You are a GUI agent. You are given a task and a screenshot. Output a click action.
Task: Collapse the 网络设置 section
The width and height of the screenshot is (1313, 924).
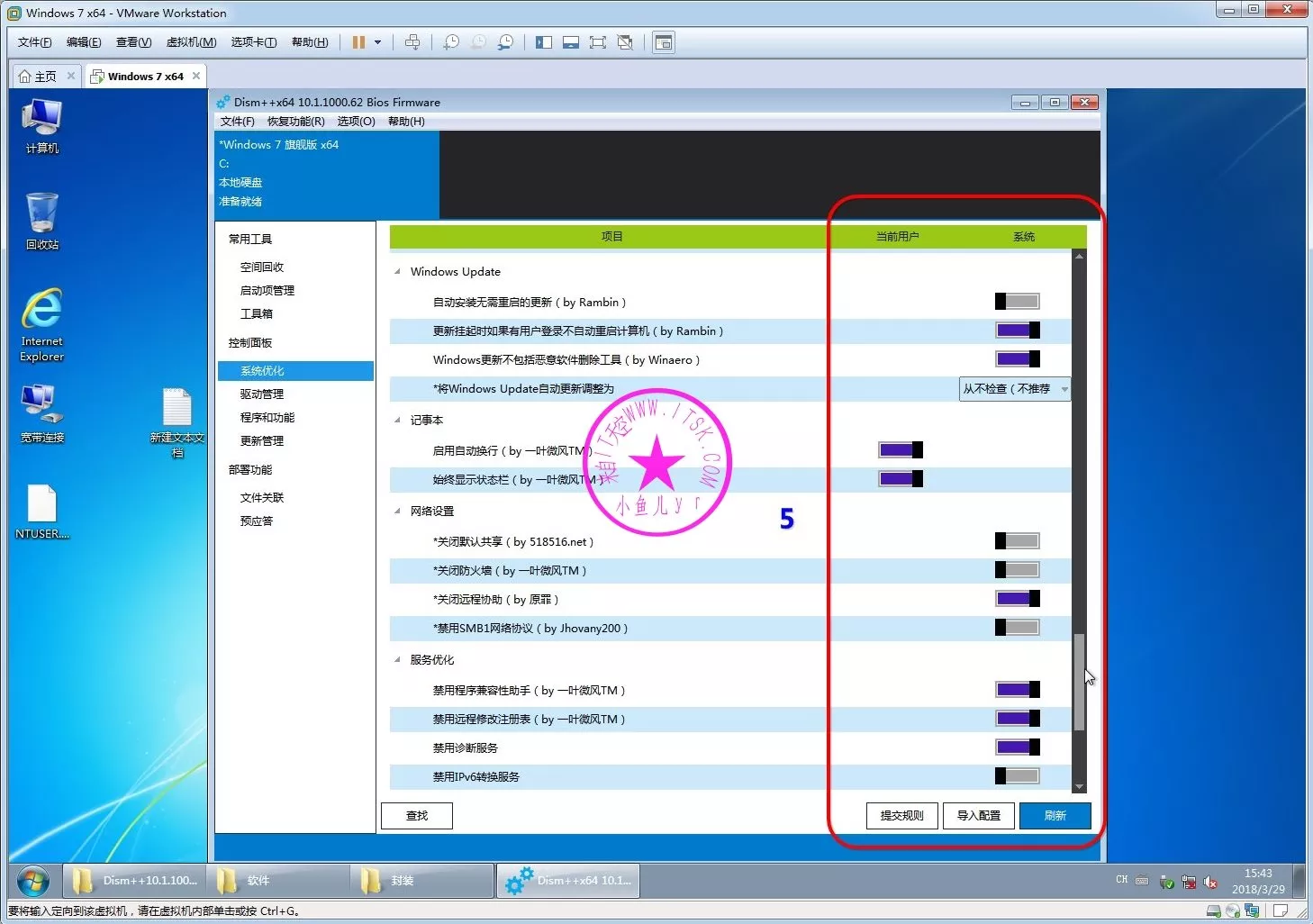(398, 512)
